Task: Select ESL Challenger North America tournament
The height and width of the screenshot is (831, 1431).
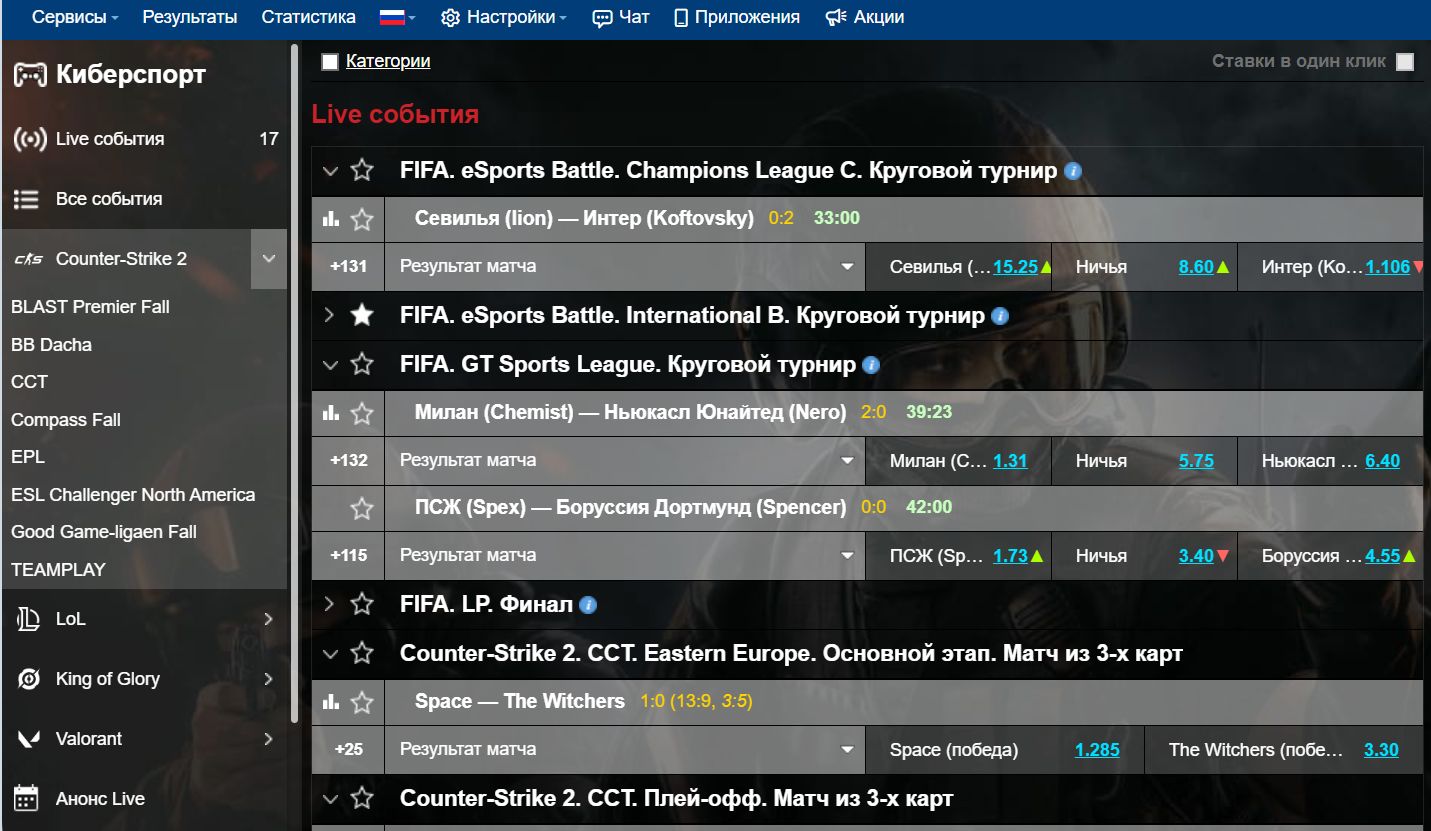Action: tap(133, 495)
